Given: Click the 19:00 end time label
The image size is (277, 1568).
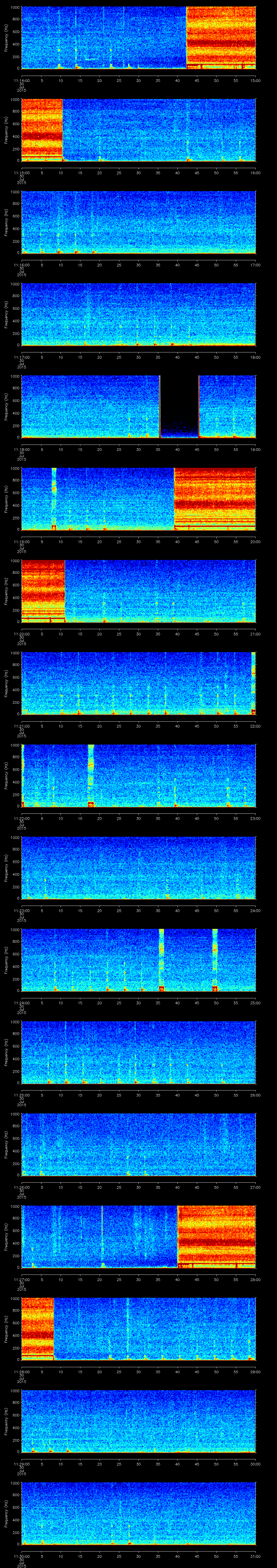Looking at the screenshot, I should coord(255,449).
